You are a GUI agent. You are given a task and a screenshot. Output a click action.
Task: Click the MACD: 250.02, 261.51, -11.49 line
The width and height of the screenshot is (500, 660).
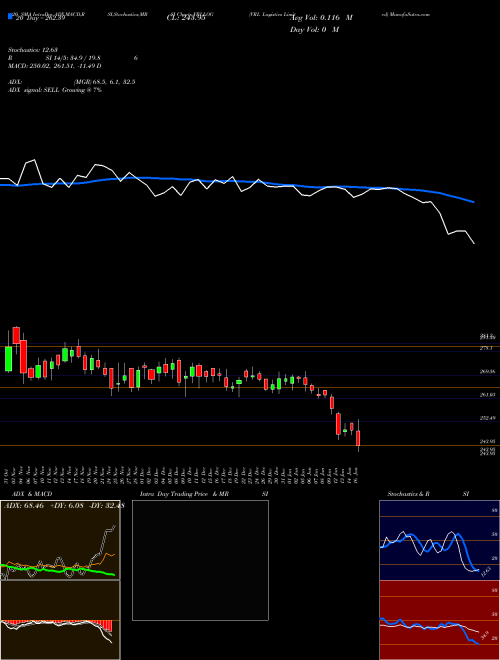tap(55, 66)
